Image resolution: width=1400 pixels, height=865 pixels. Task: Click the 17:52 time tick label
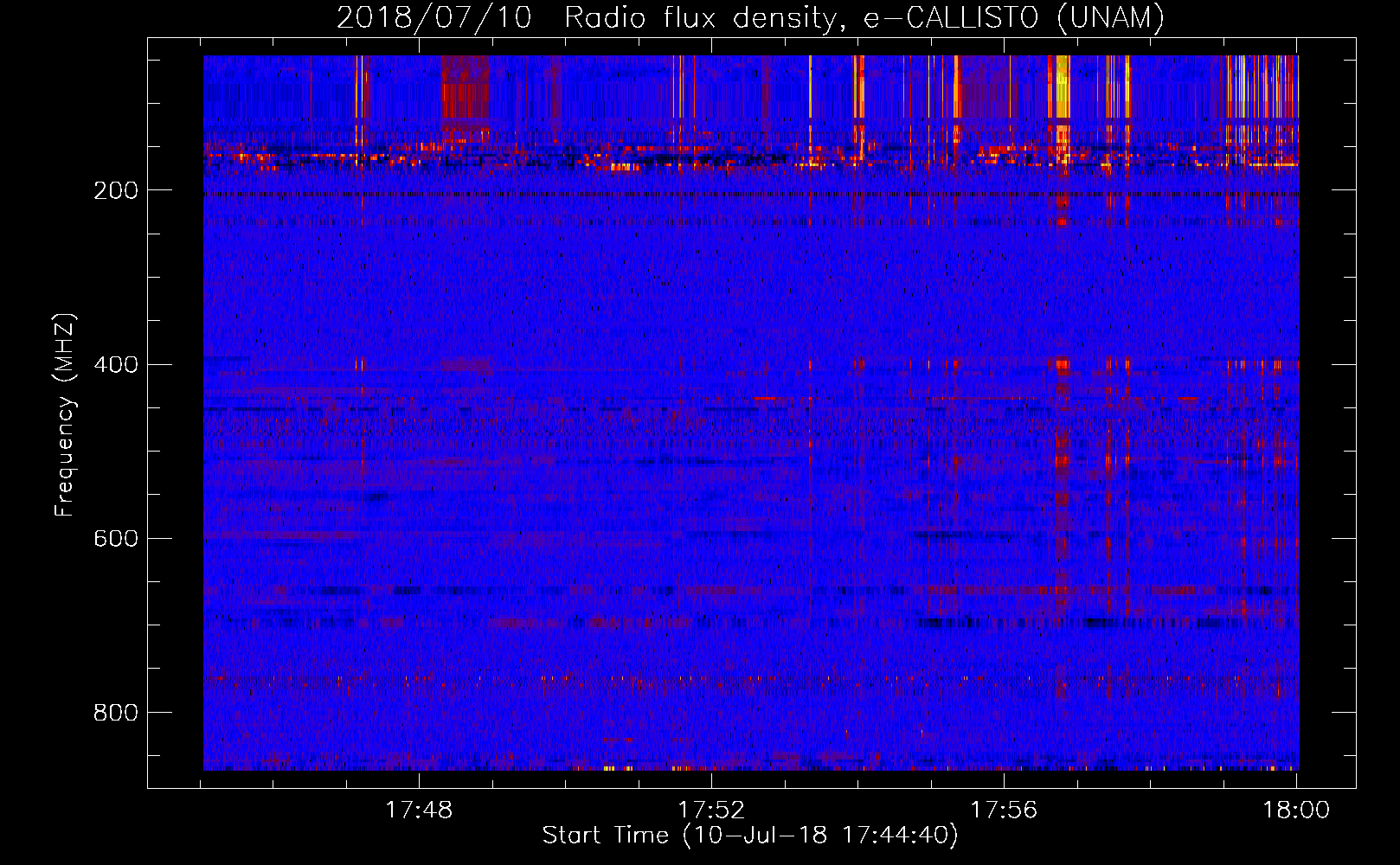click(x=711, y=810)
